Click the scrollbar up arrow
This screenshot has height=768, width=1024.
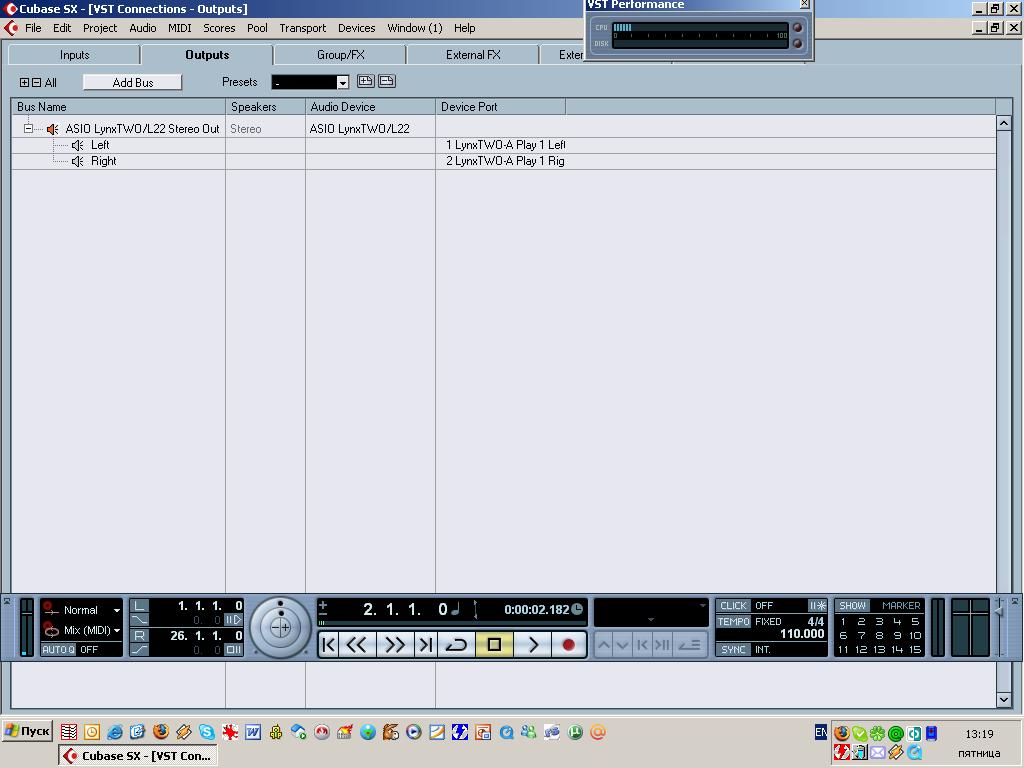1004,123
